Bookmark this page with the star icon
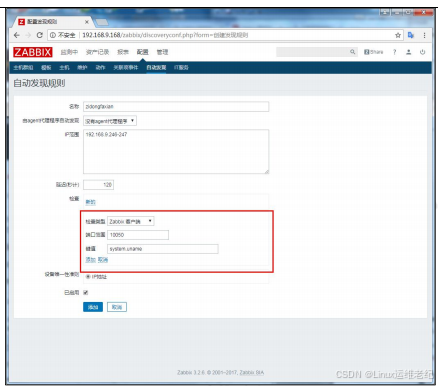The height and width of the screenshot is (386, 438). (x=398, y=35)
